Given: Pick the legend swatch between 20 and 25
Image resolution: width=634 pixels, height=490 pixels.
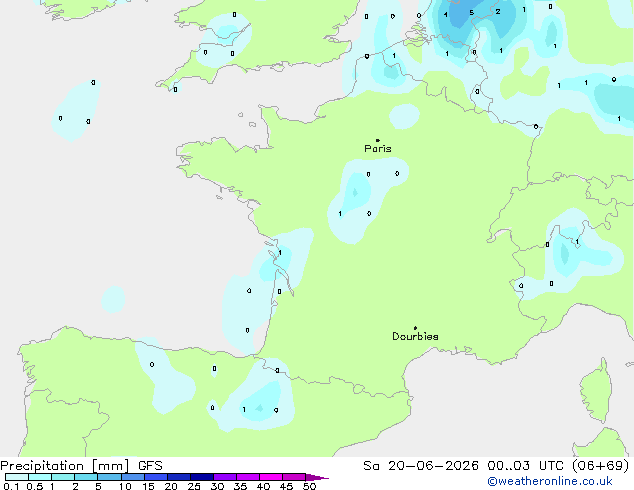Looking at the screenshot, I should (179, 477).
